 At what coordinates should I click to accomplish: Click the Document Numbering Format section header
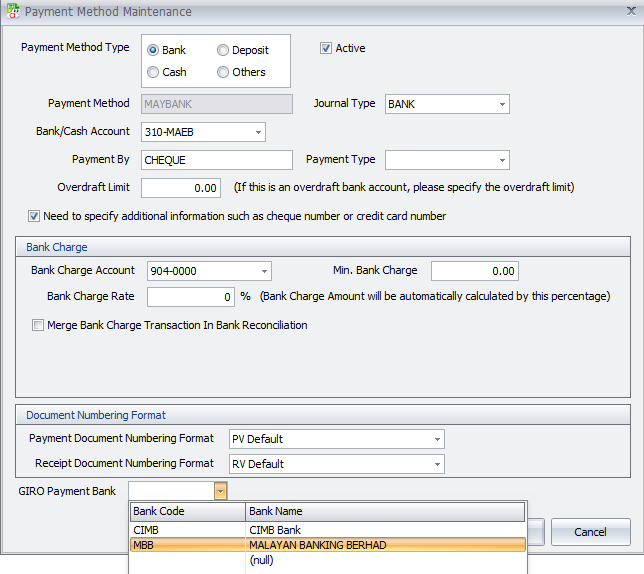(x=323, y=415)
